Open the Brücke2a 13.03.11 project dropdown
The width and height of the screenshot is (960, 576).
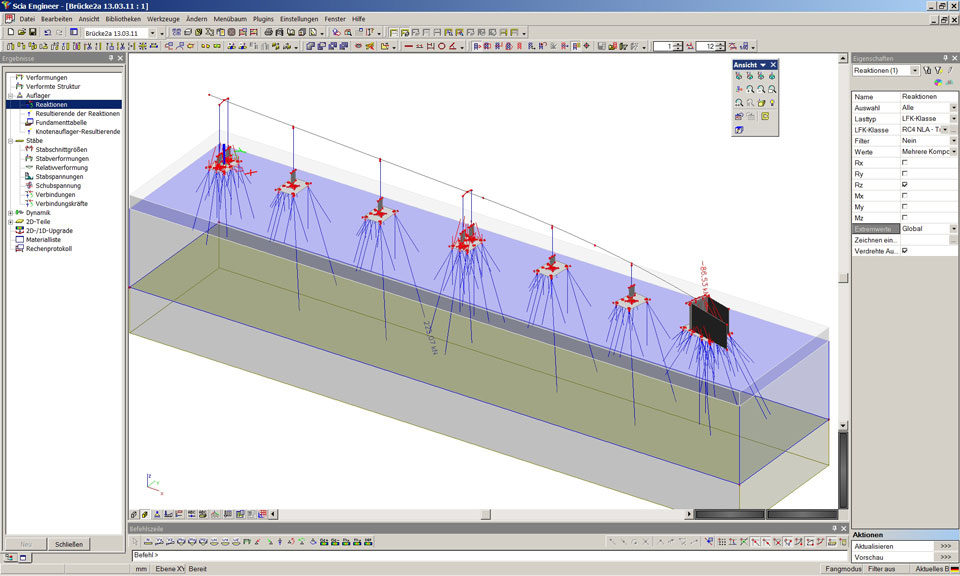(x=152, y=32)
